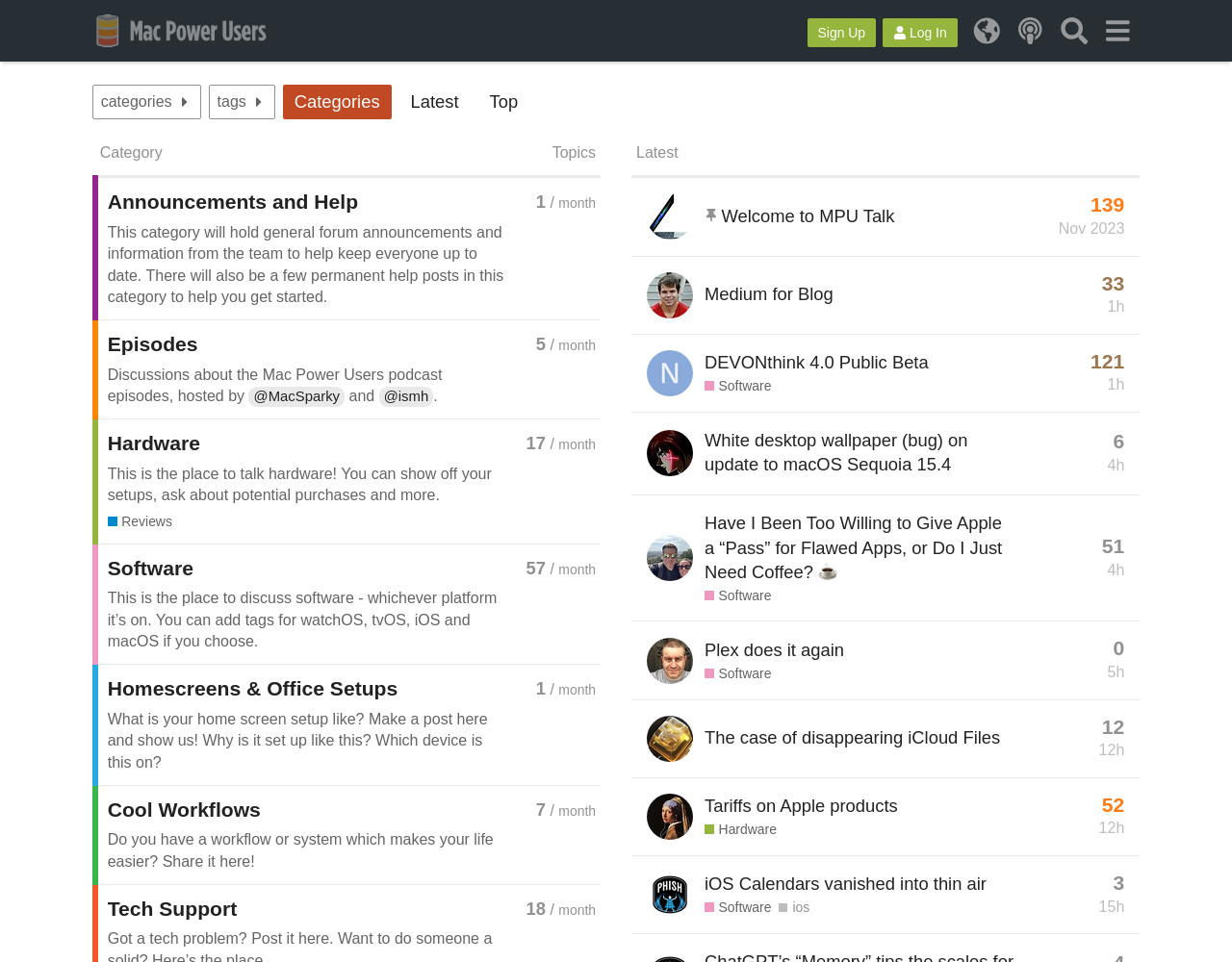
Task: Switch to the Latest tab
Action: click(x=434, y=102)
